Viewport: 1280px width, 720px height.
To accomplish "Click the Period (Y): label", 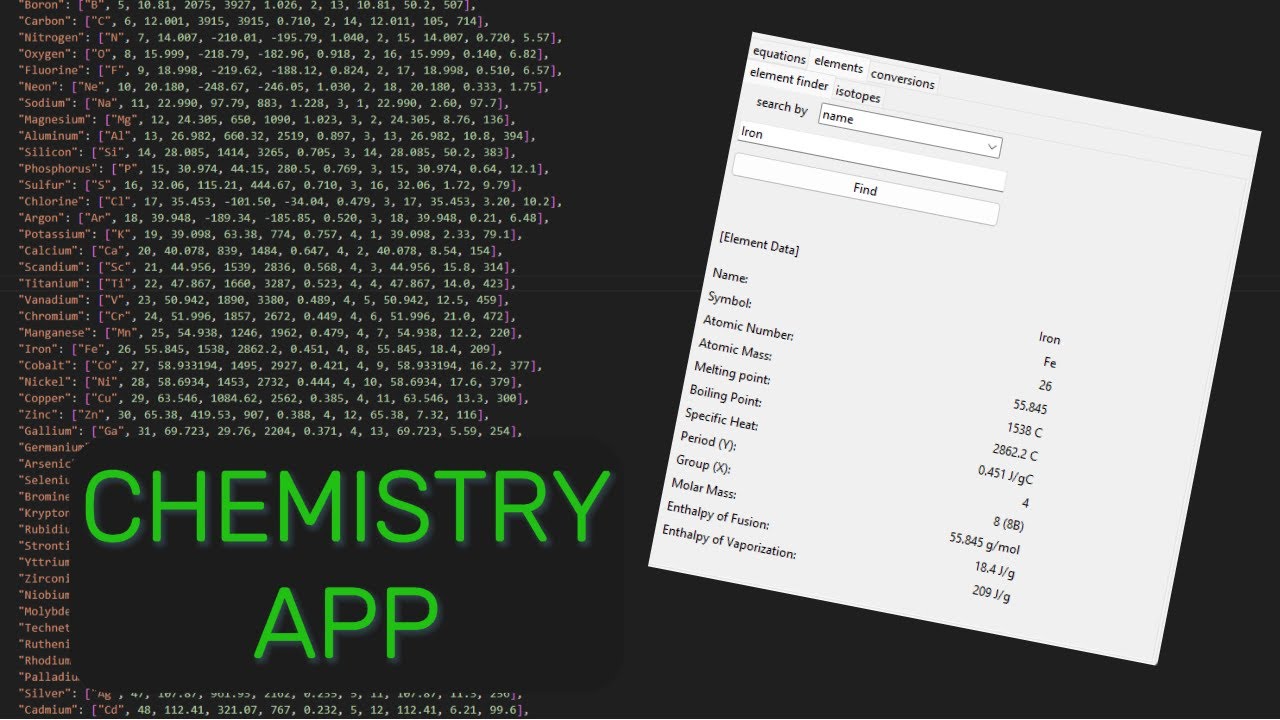I will (708, 441).
